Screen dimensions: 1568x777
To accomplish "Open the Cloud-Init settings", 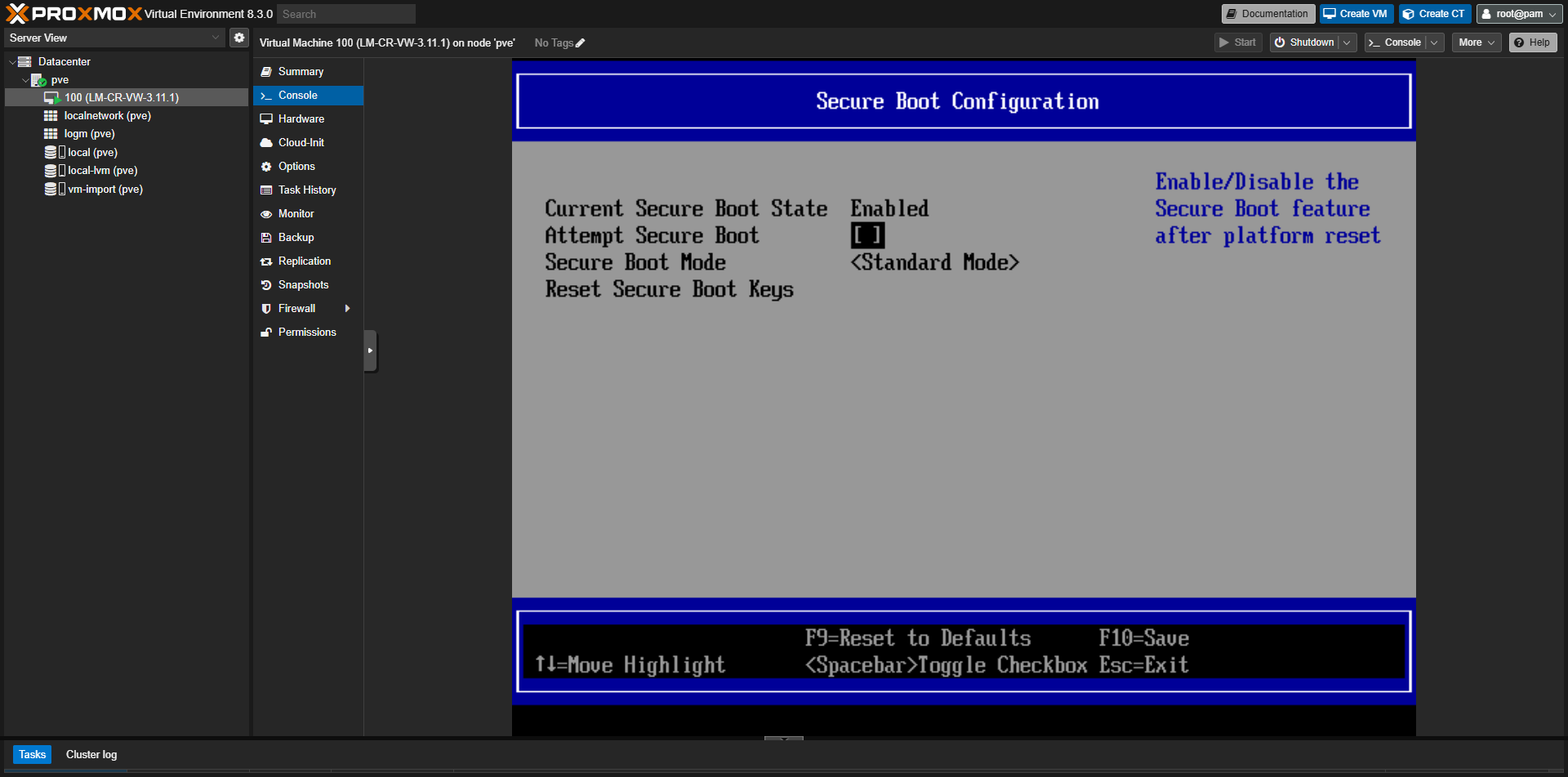I will [x=301, y=142].
